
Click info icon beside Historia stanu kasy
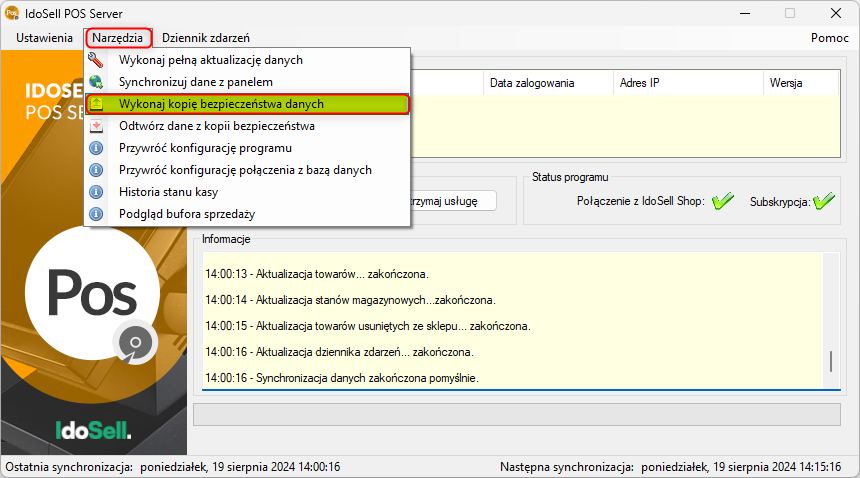96,192
